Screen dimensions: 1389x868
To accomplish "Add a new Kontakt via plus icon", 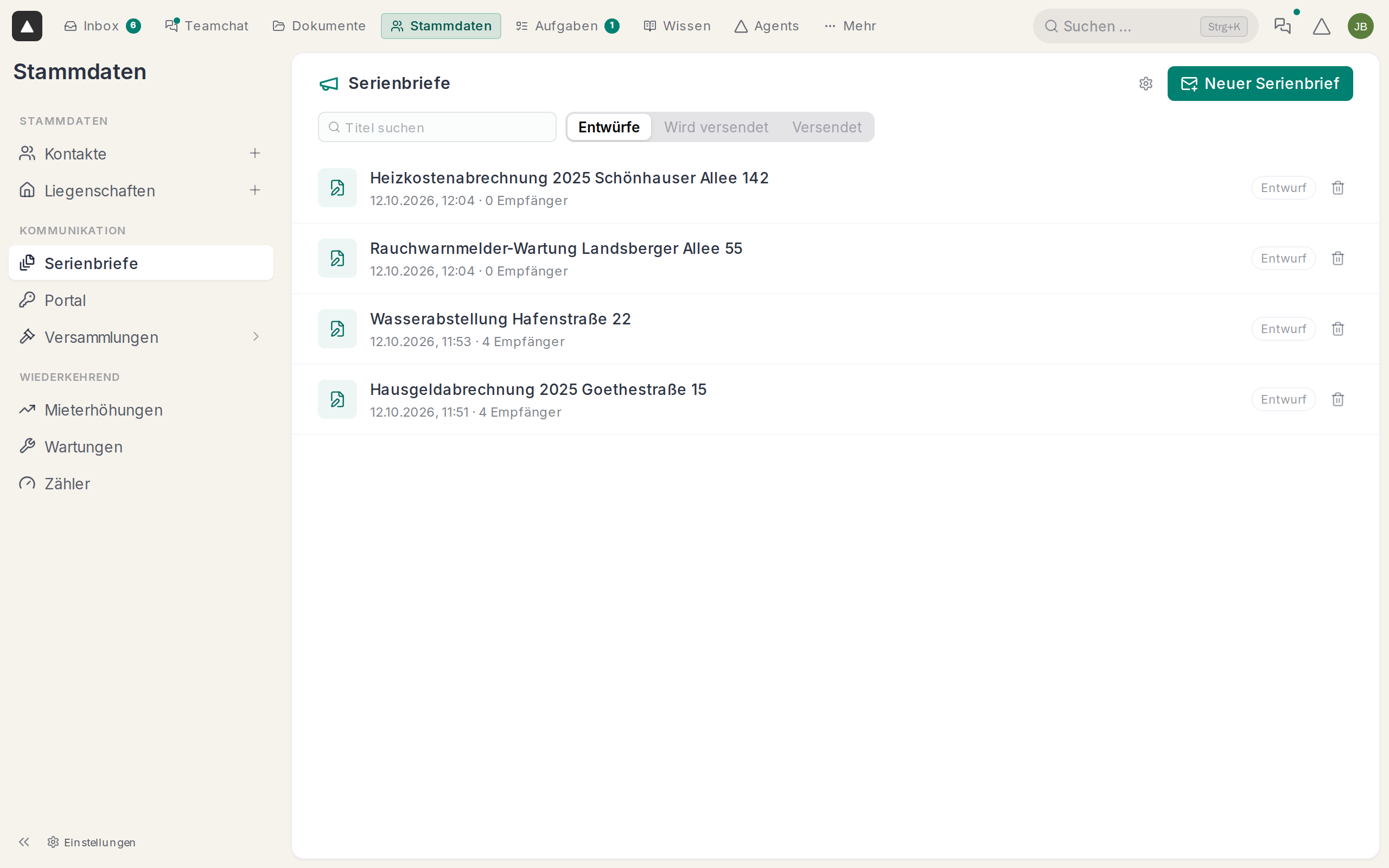I will pyautogui.click(x=255, y=154).
